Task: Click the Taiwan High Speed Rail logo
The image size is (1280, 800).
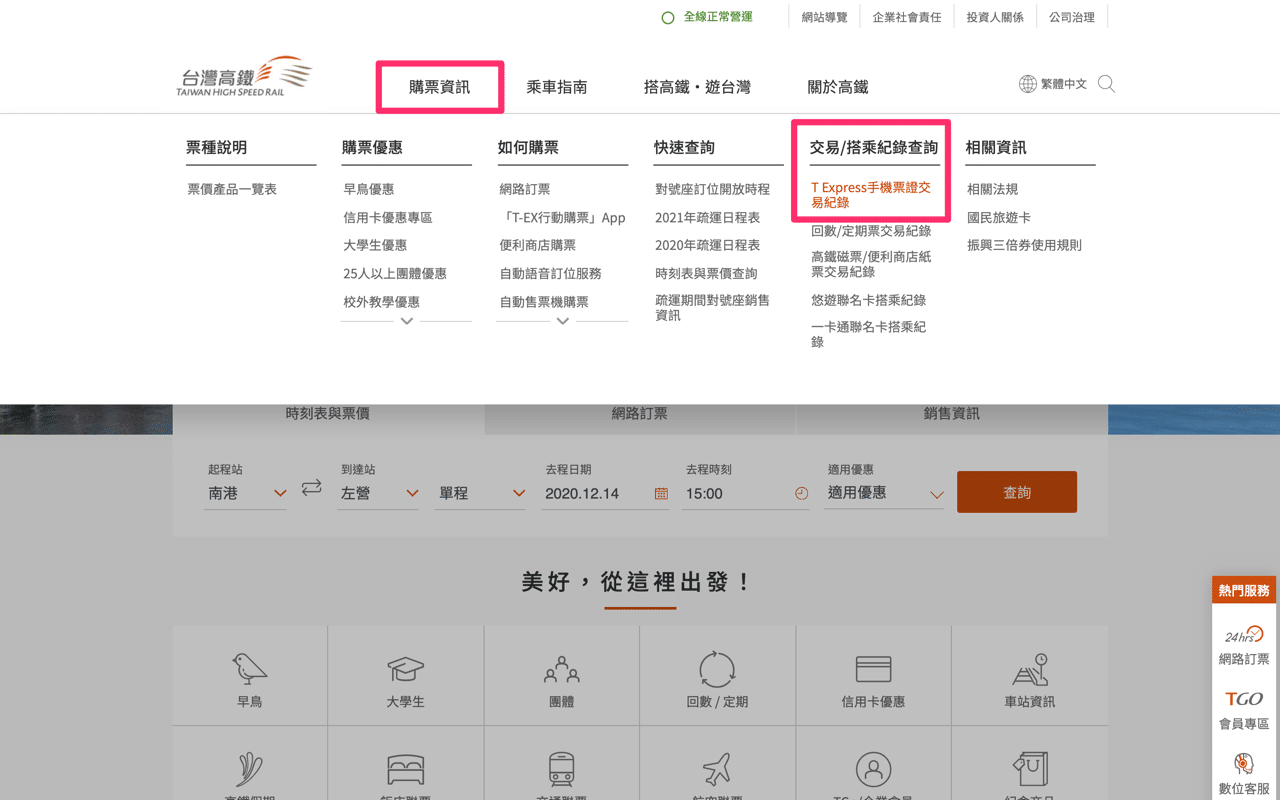Action: (244, 77)
